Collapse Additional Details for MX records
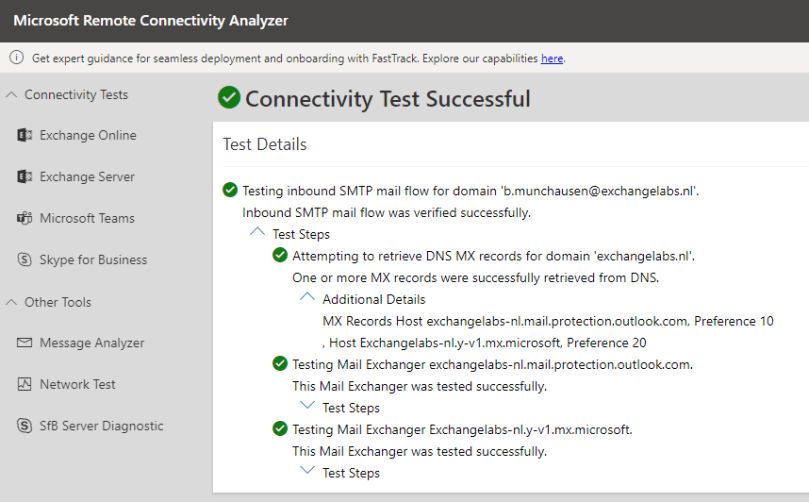 pos(307,298)
